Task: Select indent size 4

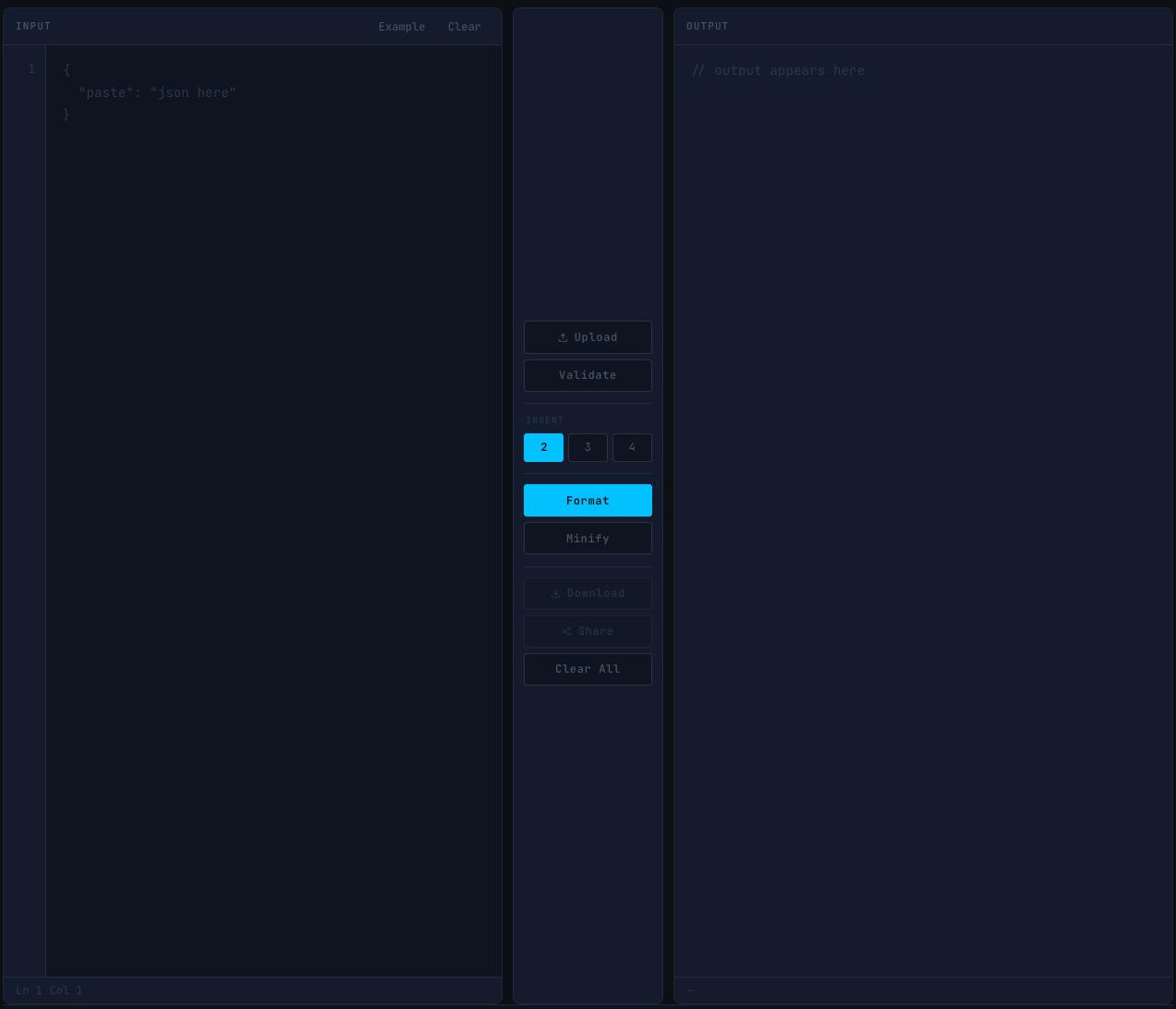Action: tap(632, 447)
